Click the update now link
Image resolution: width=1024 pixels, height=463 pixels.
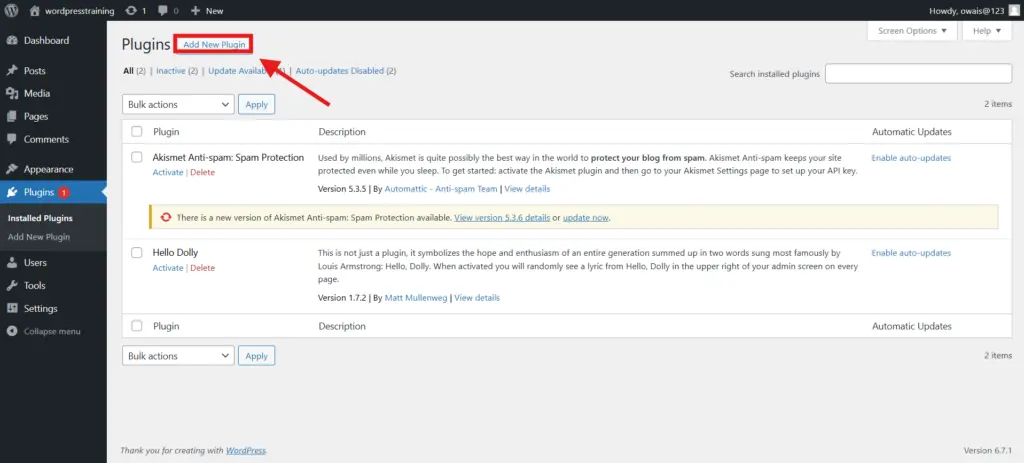pyautogui.click(x=586, y=218)
